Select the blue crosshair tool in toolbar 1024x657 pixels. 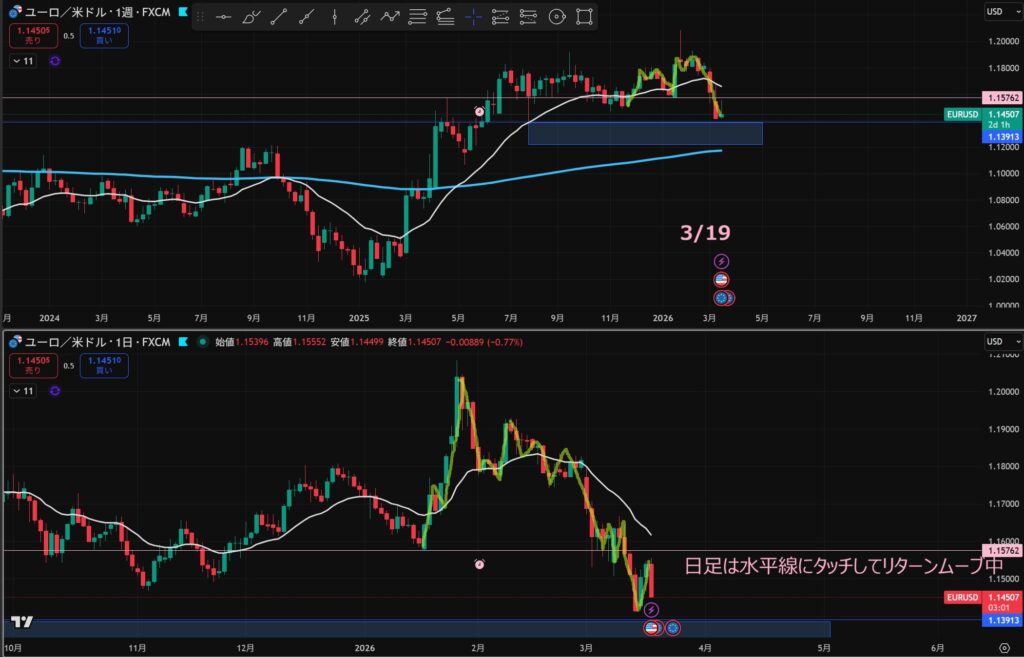pos(472,17)
